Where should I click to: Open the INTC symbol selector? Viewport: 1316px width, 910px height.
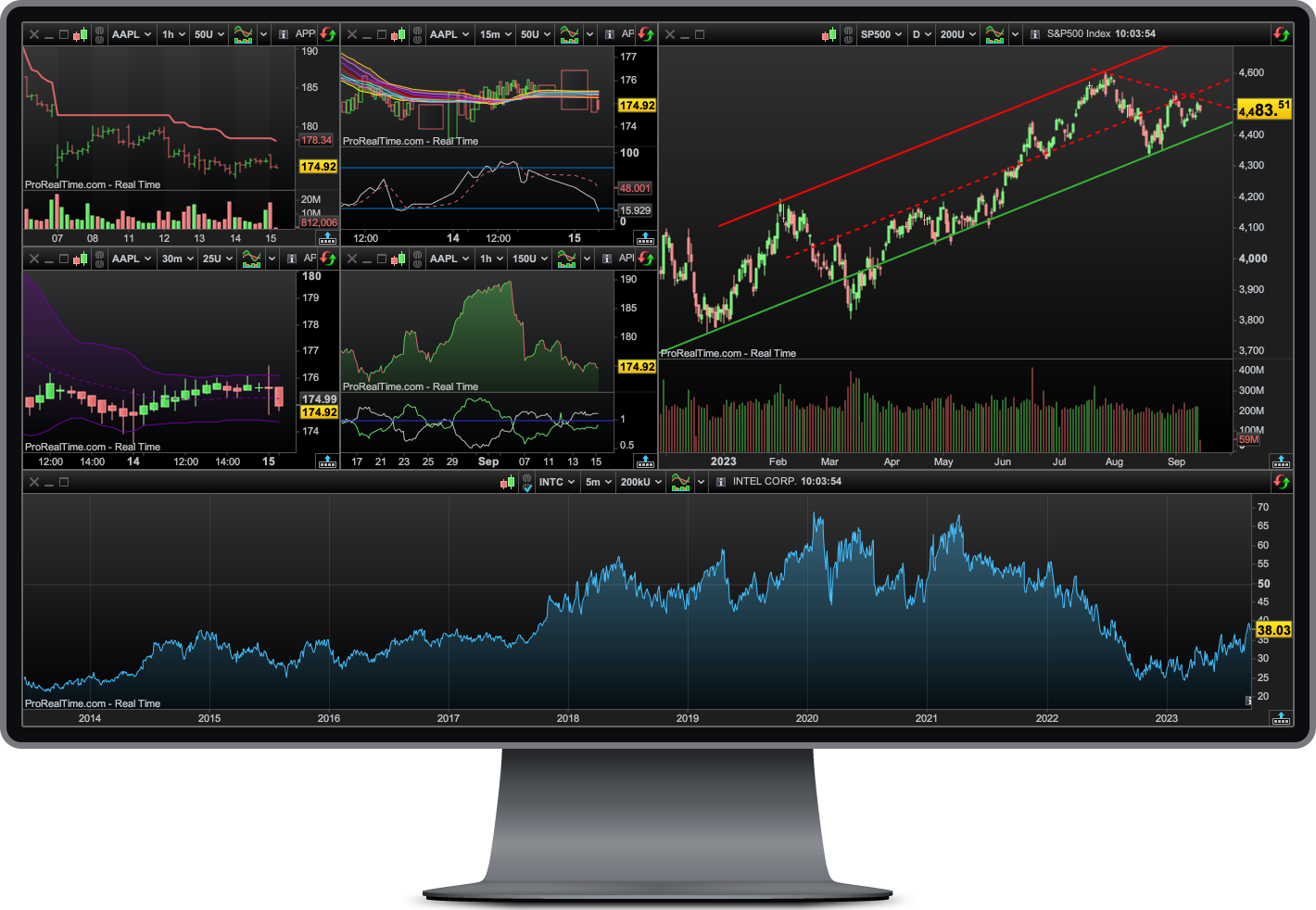point(557,482)
